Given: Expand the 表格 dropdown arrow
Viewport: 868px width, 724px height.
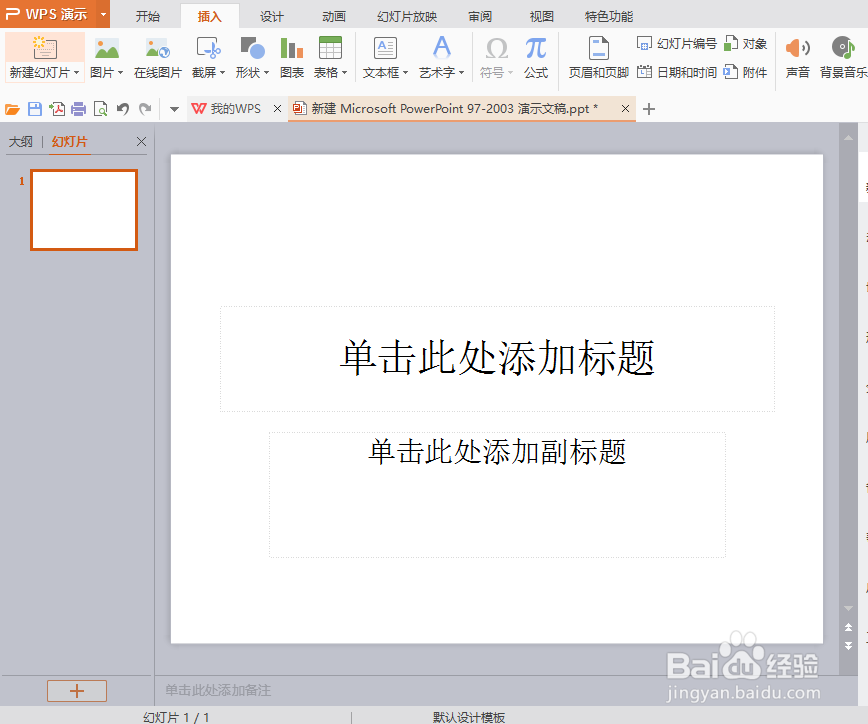Looking at the screenshot, I should [x=344, y=73].
